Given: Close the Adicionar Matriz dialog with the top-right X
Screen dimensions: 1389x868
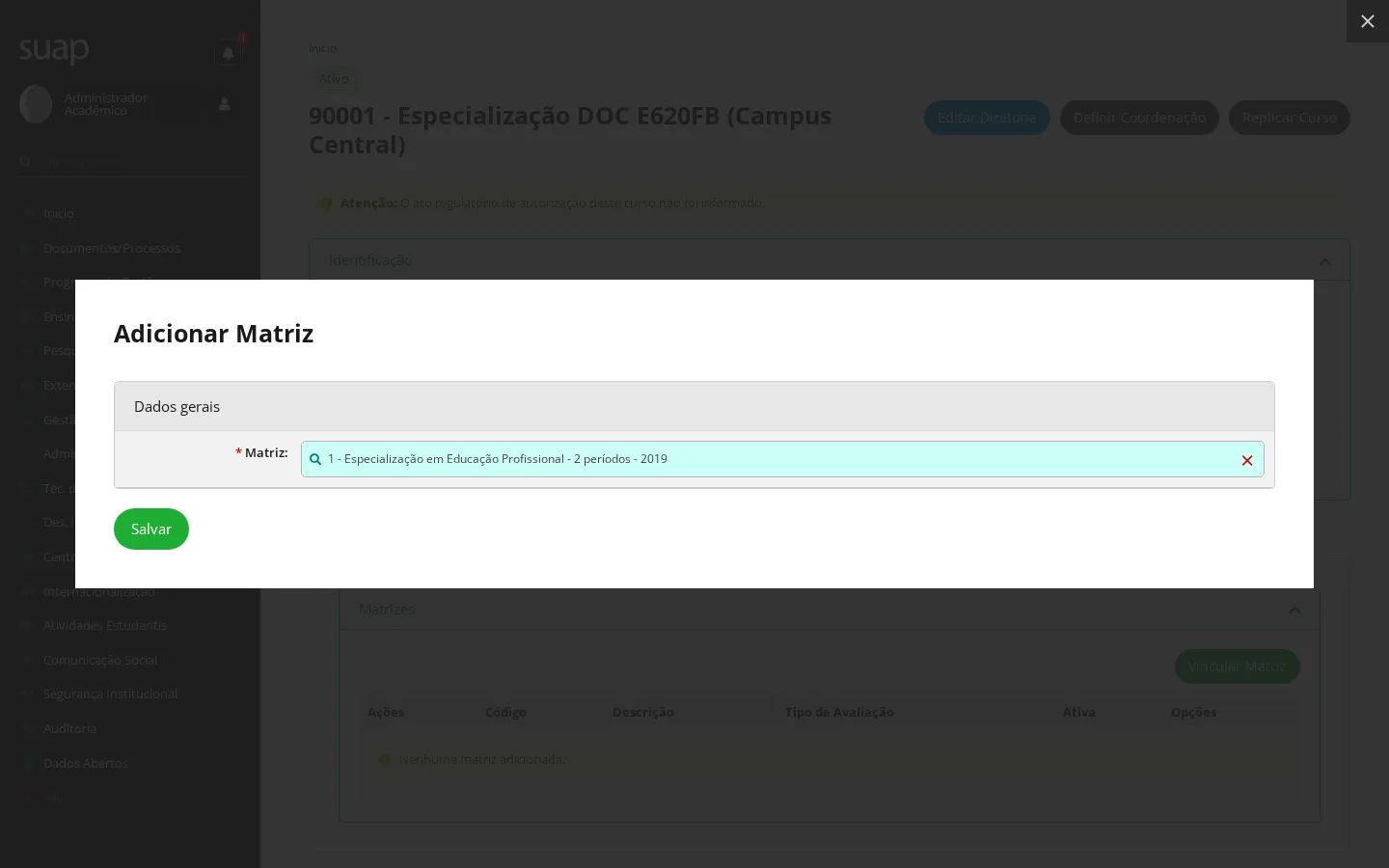Looking at the screenshot, I should 1368,21.
